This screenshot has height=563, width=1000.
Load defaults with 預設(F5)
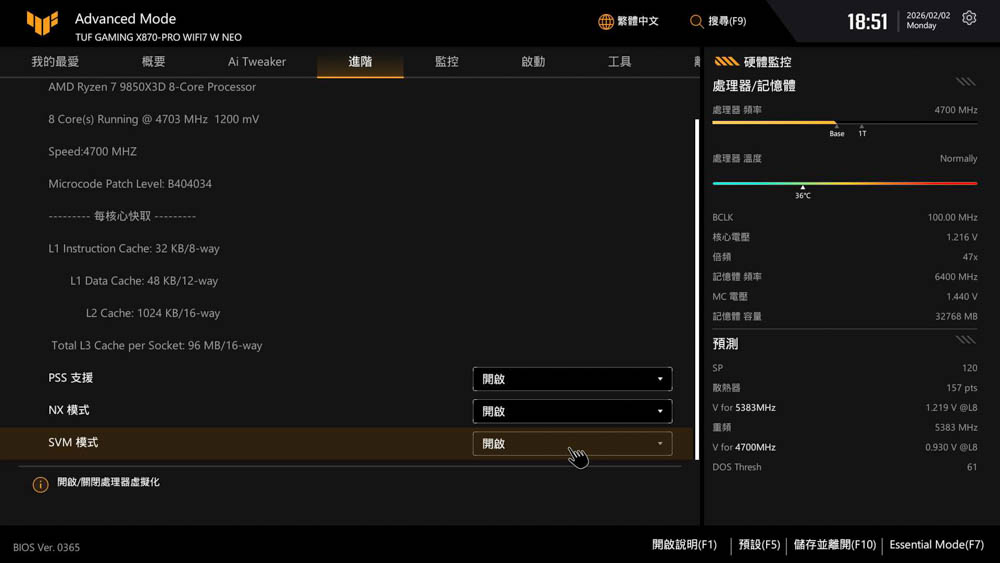[x=759, y=545]
